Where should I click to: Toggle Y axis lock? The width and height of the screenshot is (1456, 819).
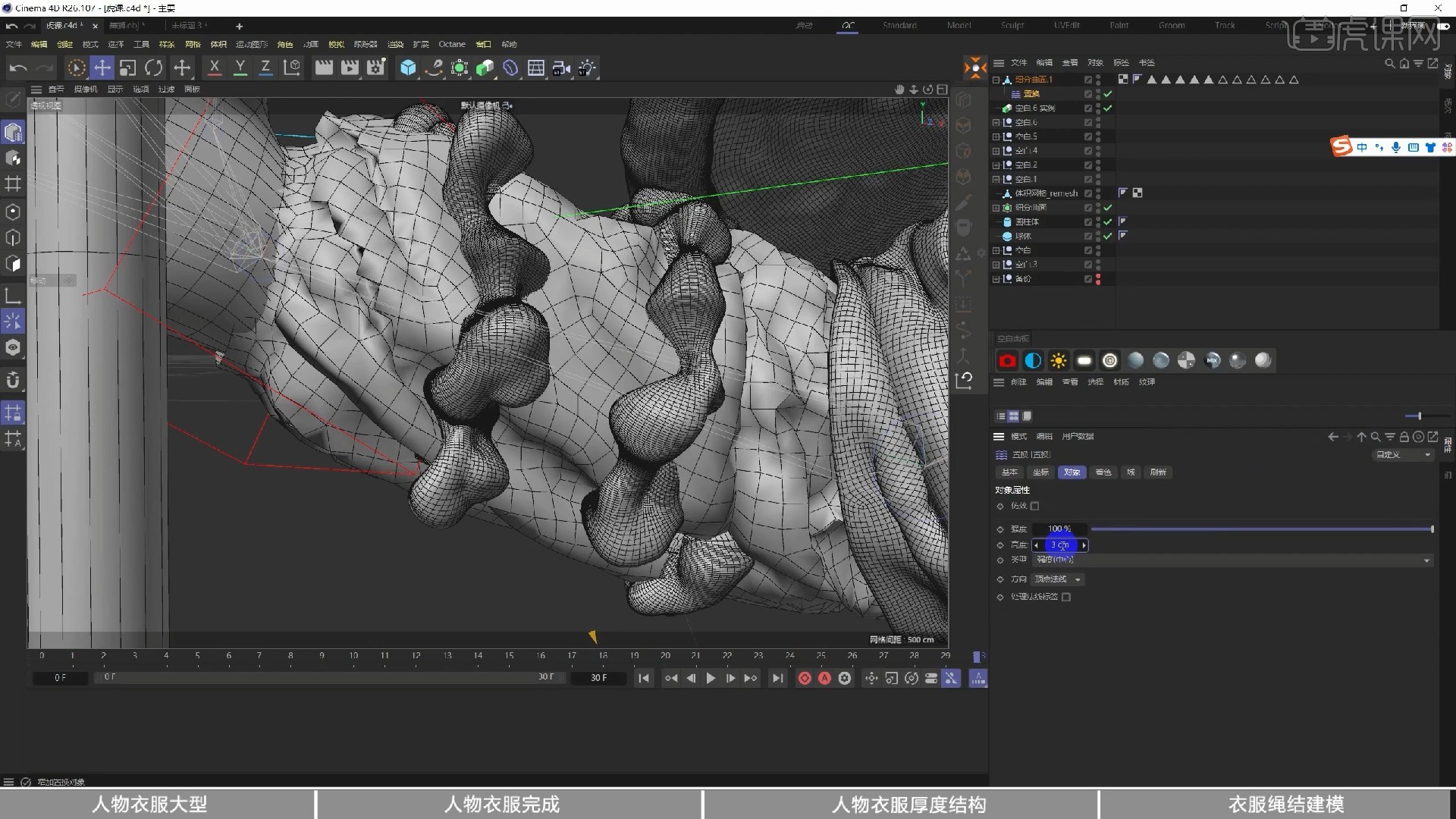click(x=240, y=68)
